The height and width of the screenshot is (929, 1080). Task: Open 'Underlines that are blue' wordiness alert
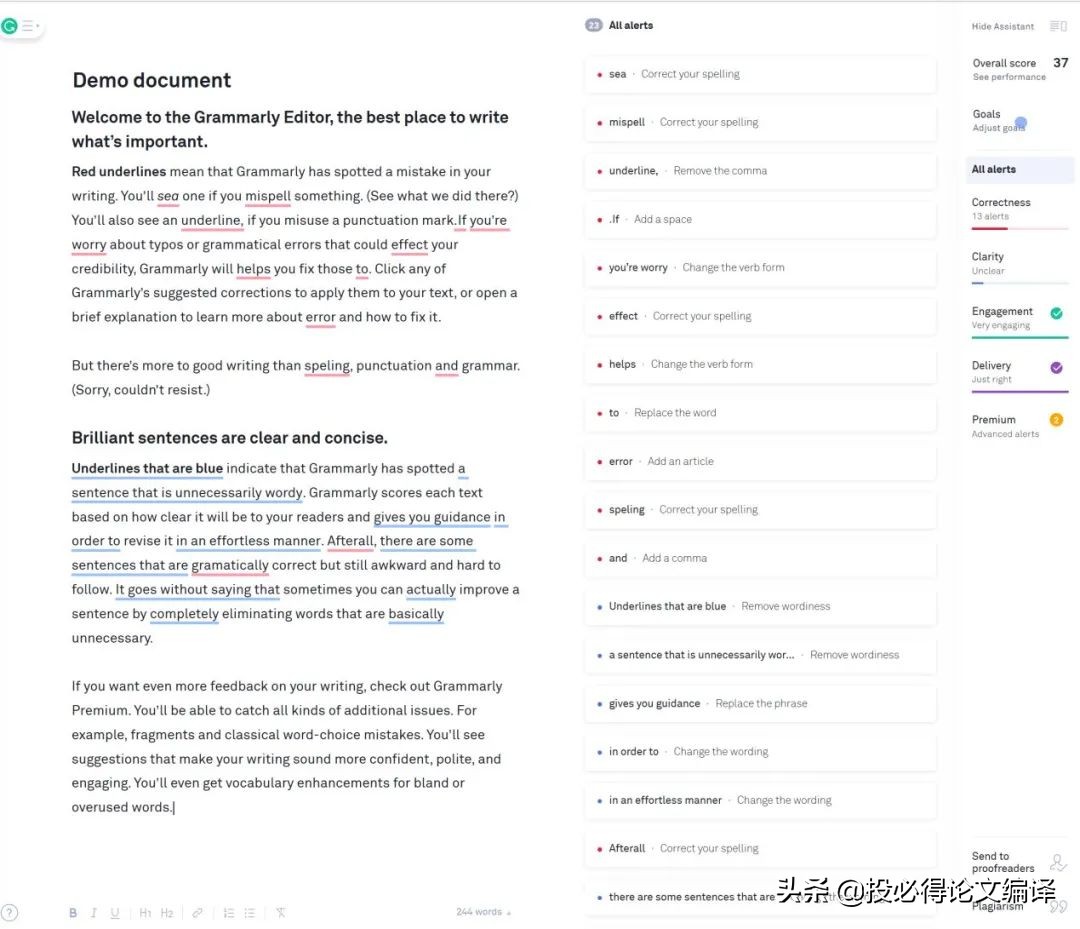click(760, 607)
